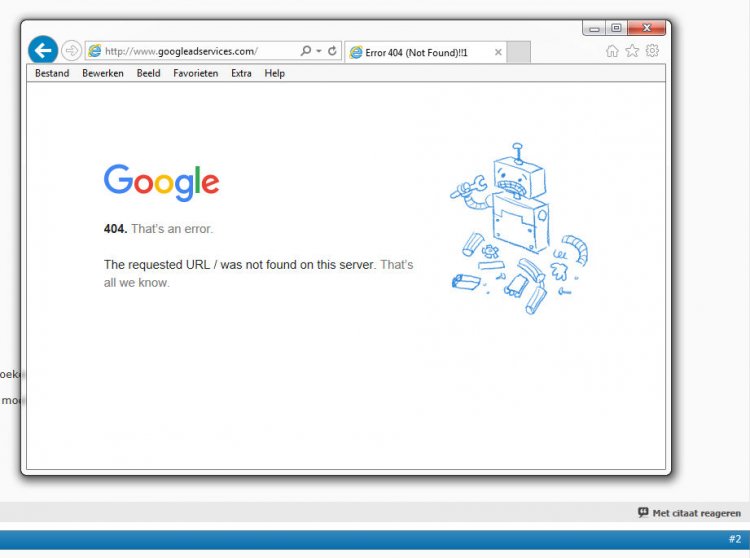
Task: Click the grey Forward arrow button
Action: (x=71, y=50)
